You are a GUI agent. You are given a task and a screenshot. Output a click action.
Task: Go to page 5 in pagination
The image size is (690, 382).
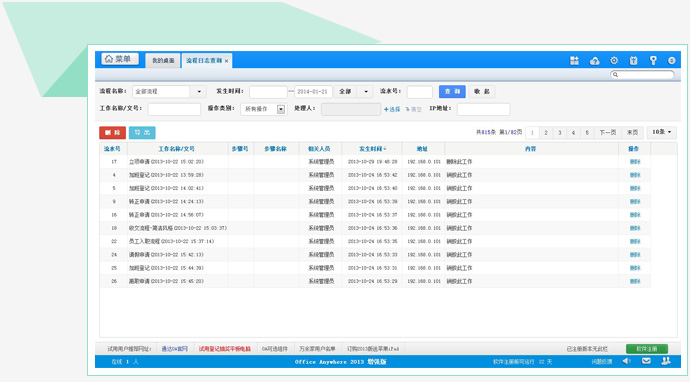point(587,132)
